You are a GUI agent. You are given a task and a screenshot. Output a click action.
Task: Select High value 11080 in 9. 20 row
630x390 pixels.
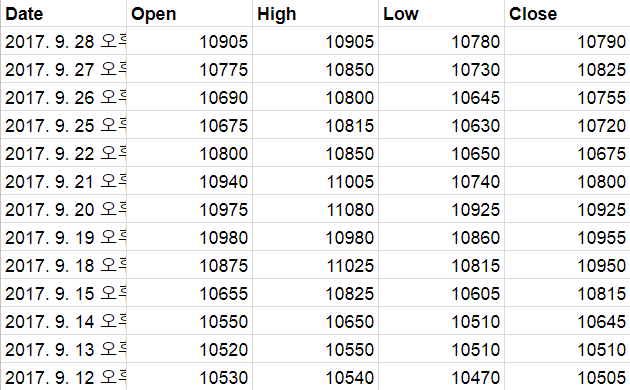(315, 209)
